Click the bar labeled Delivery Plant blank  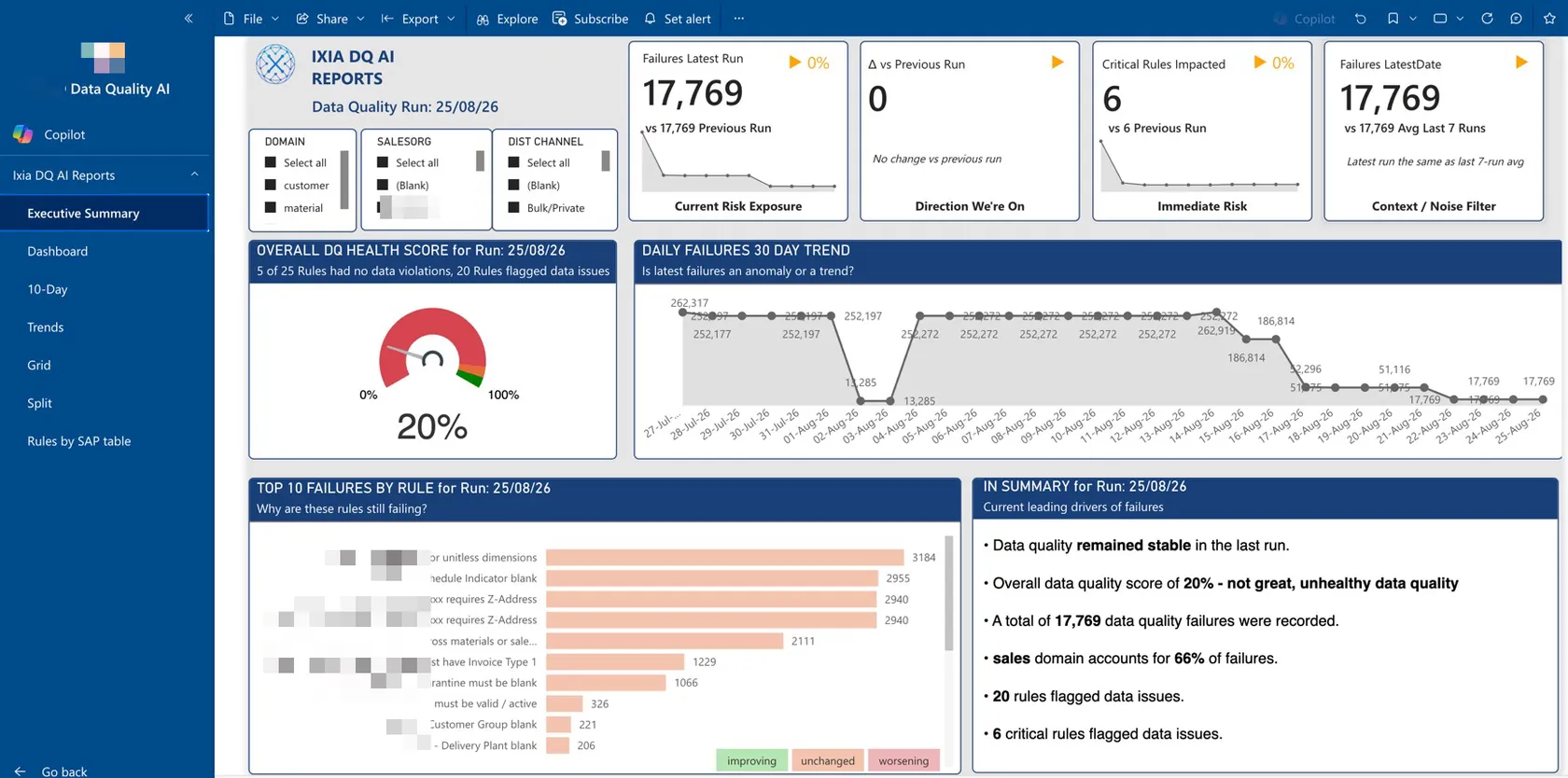click(557, 745)
